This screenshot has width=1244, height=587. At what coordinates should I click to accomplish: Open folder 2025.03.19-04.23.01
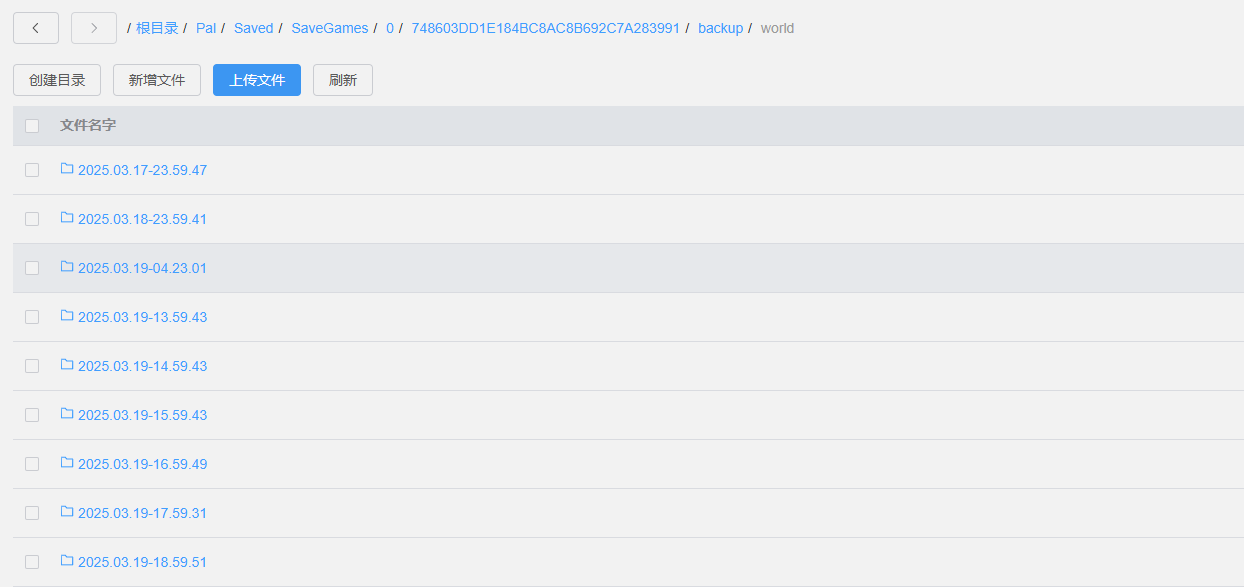pyautogui.click(x=142, y=268)
